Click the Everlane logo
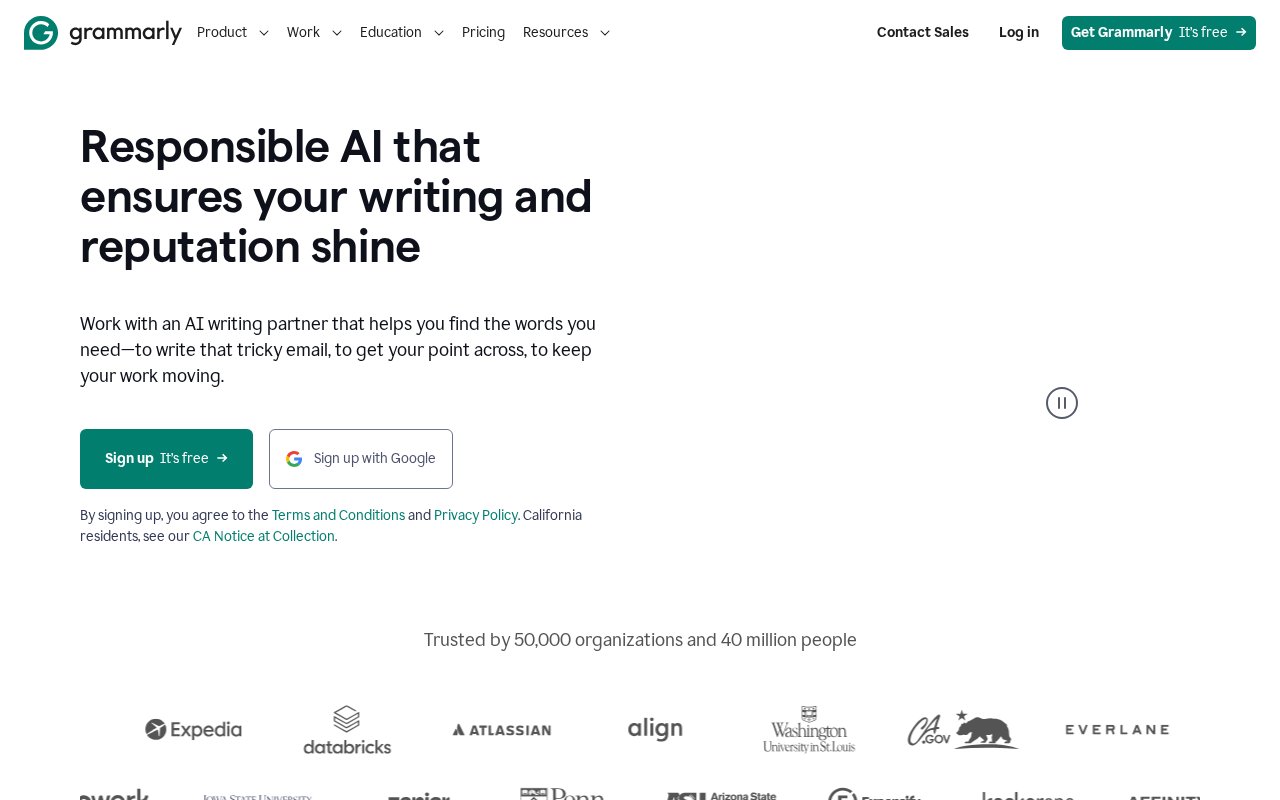Image resolution: width=1280 pixels, height=800 pixels. 1117,730
